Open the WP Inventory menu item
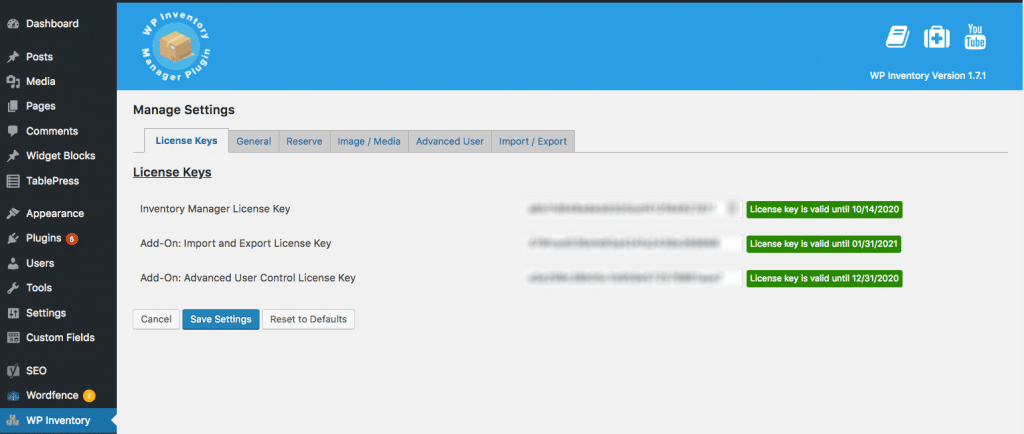 pyautogui.click(x=58, y=420)
